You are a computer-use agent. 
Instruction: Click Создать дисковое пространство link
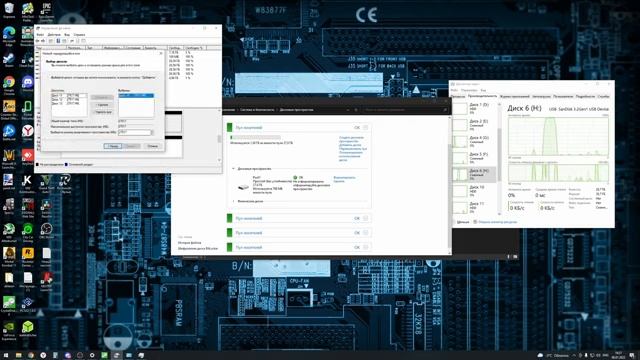coord(351,139)
